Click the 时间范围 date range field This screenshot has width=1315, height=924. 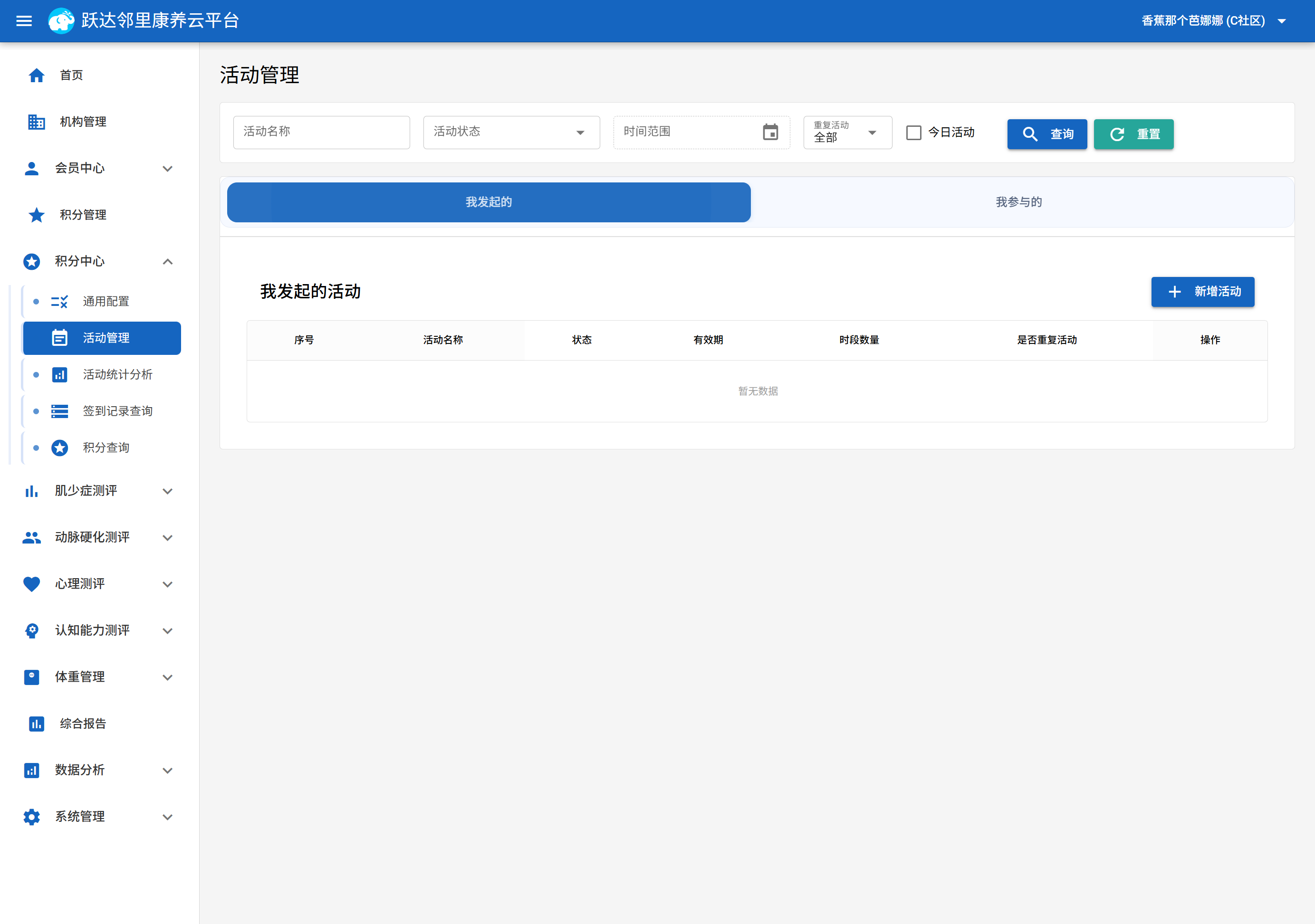[x=701, y=132]
